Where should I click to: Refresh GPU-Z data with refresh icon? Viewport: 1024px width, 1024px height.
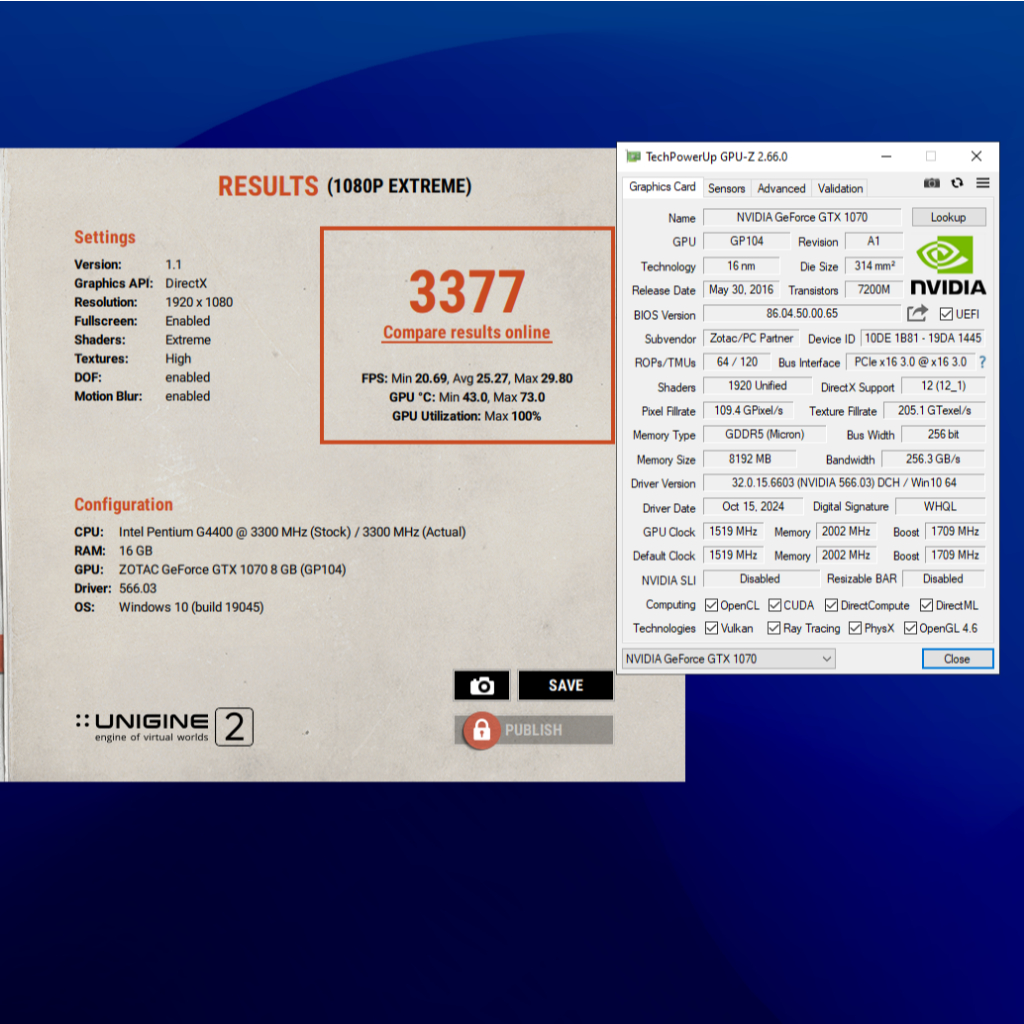point(957,184)
